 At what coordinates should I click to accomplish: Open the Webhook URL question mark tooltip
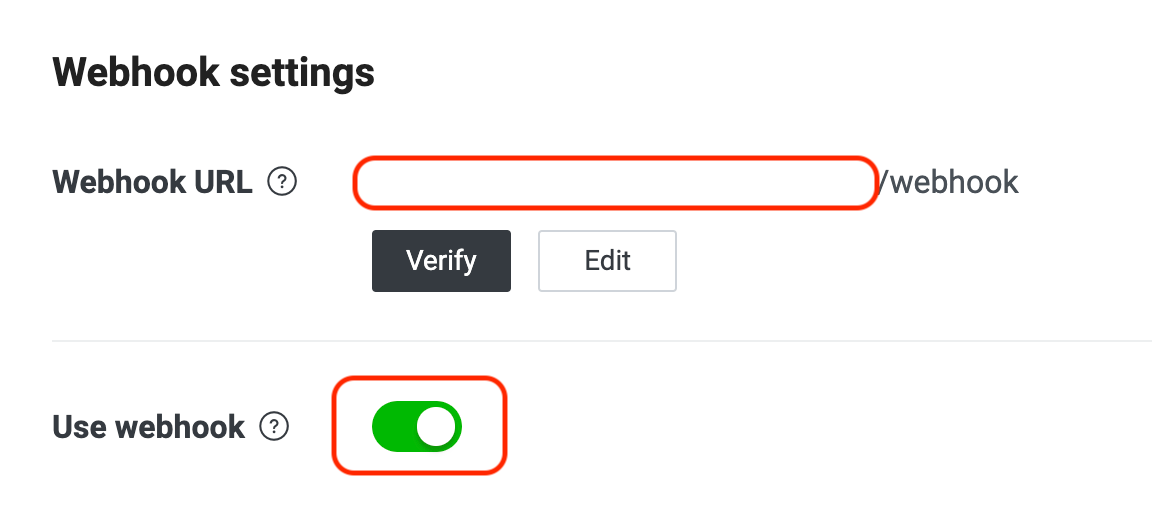(x=283, y=182)
